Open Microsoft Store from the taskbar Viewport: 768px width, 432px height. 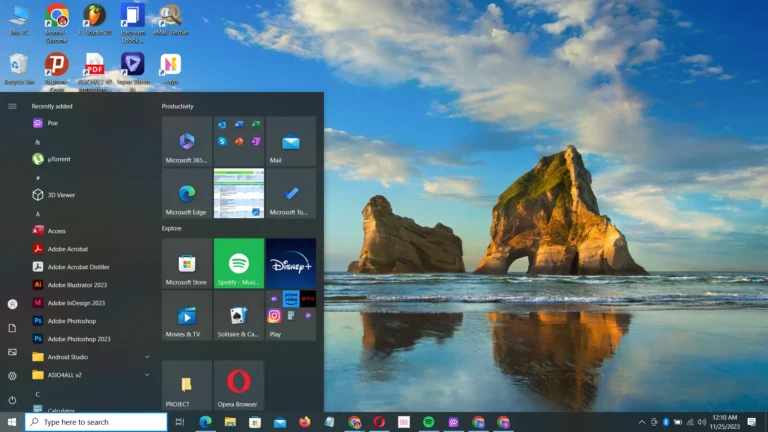pyautogui.click(x=255, y=422)
